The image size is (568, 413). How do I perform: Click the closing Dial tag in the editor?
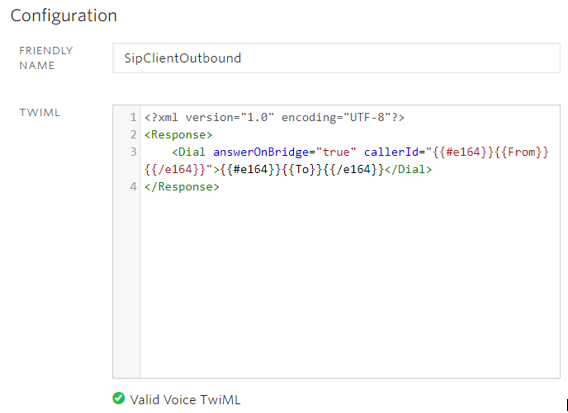(408, 170)
